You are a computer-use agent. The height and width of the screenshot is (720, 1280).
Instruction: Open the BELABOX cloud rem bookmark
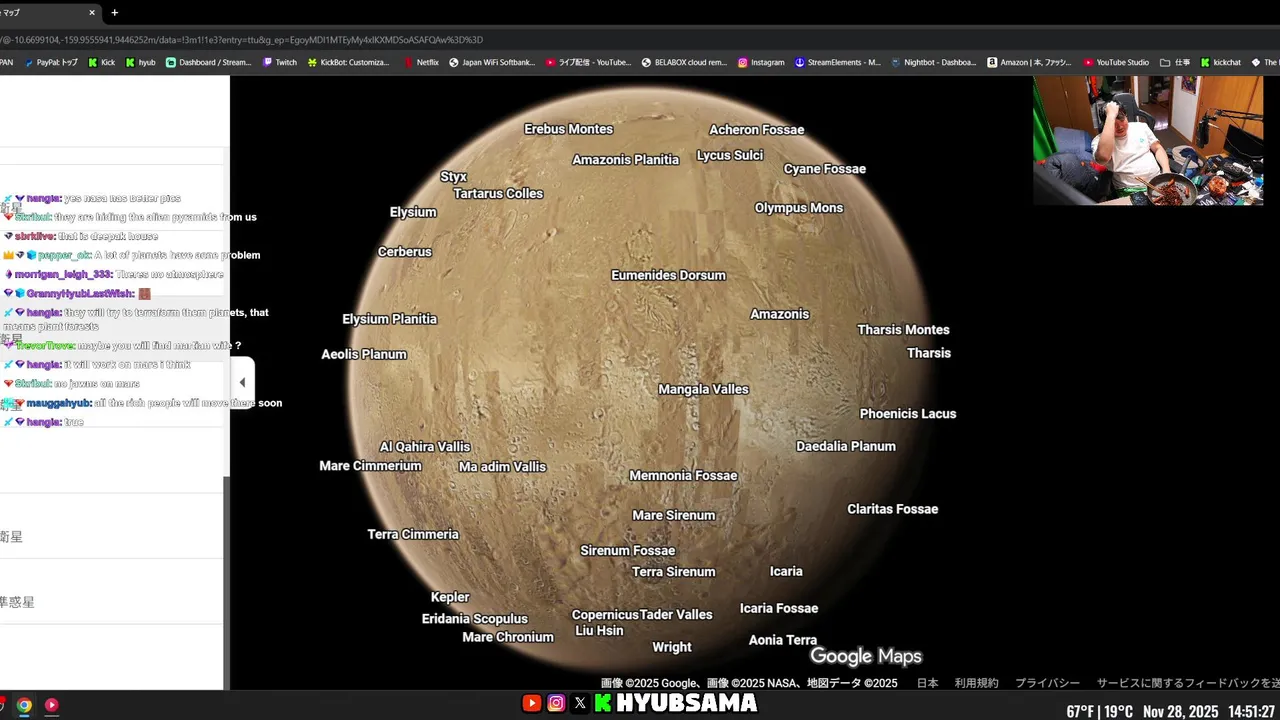point(684,62)
